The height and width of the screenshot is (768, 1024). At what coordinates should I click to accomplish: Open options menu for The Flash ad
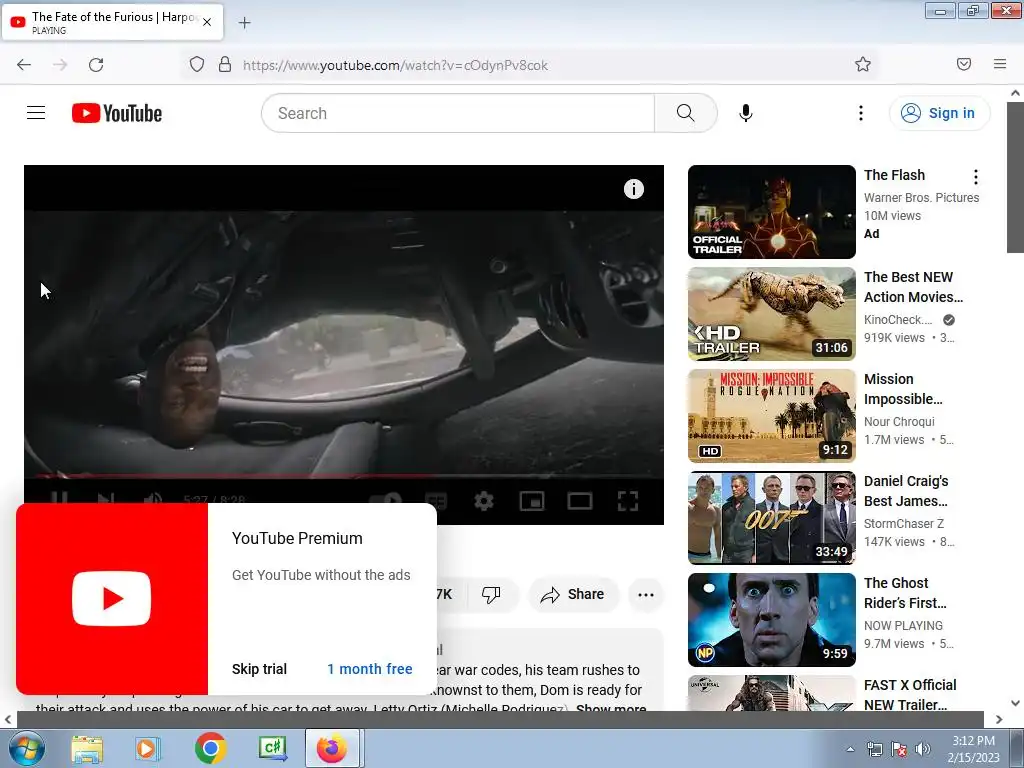pyautogui.click(x=976, y=176)
